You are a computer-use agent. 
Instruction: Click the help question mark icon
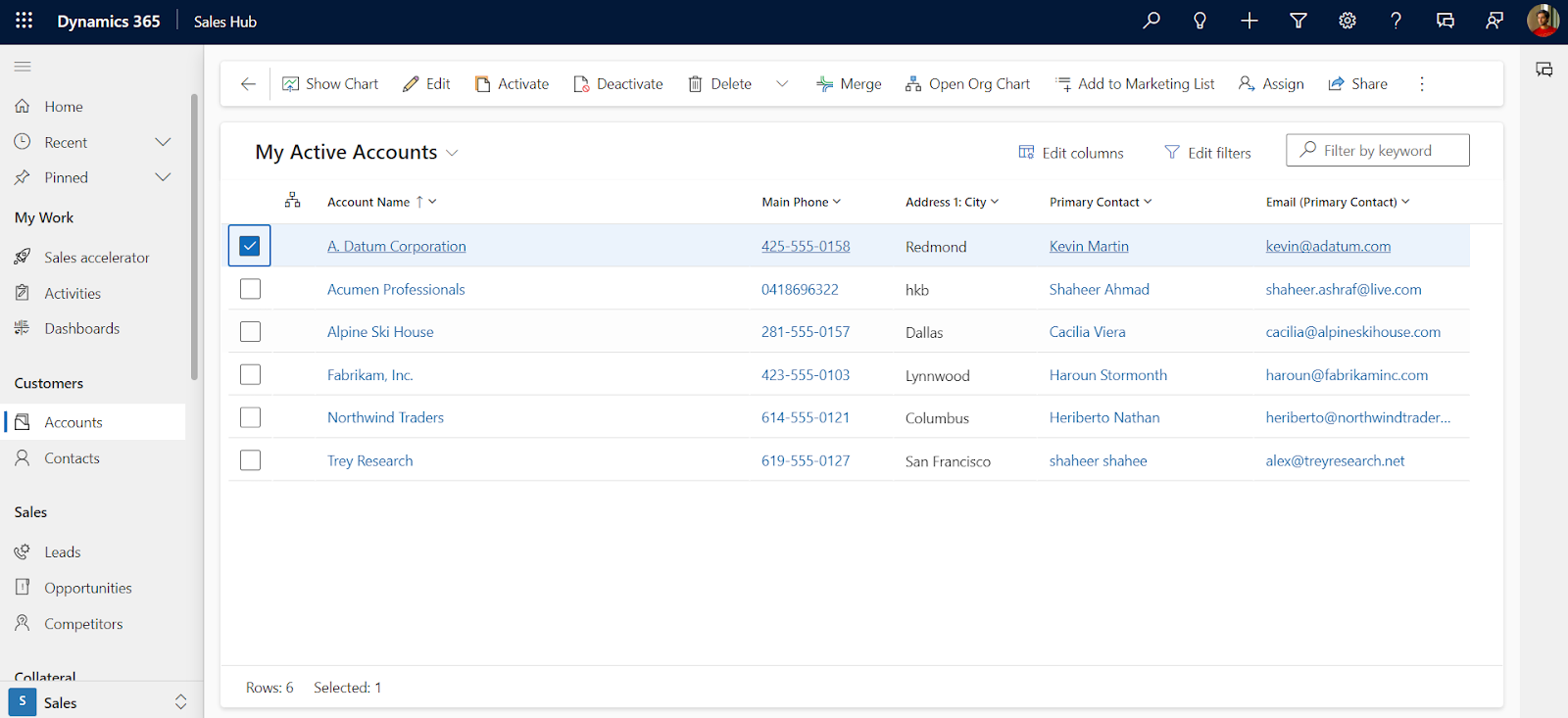click(1396, 21)
